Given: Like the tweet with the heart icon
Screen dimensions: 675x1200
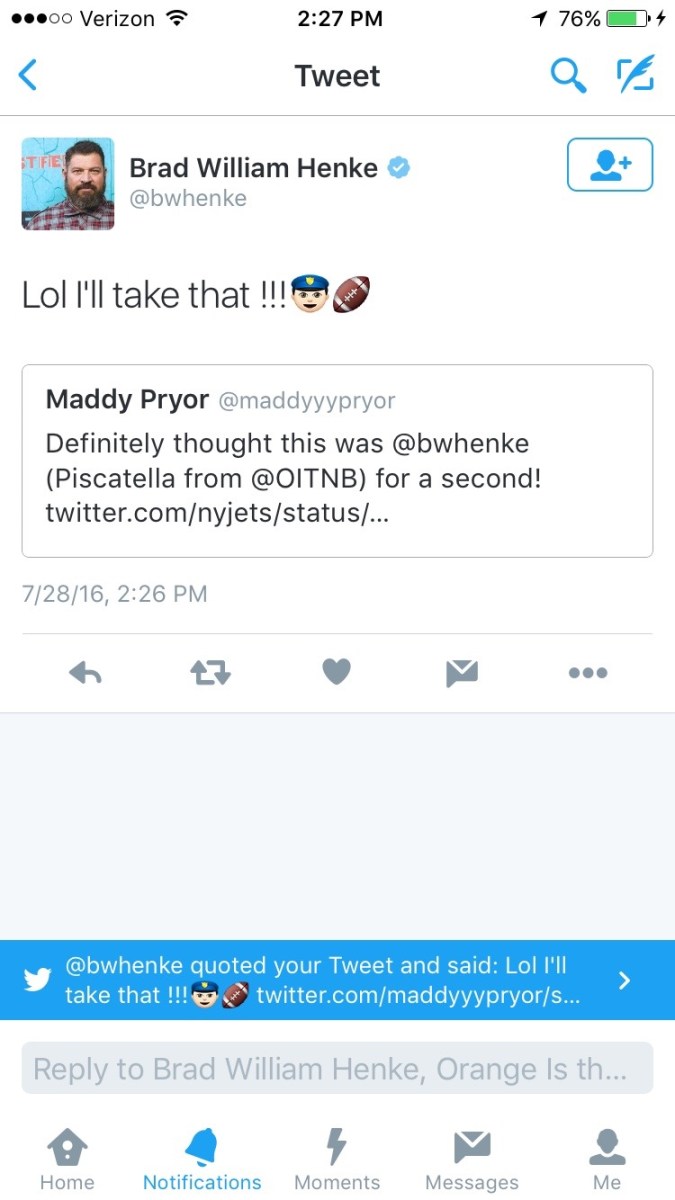Looking at the screenshot, I should (x=336, y=674).
